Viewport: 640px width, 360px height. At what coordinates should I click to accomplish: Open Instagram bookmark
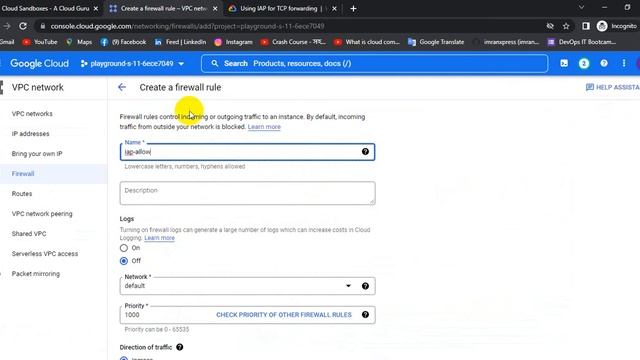(x=233, y=42)
